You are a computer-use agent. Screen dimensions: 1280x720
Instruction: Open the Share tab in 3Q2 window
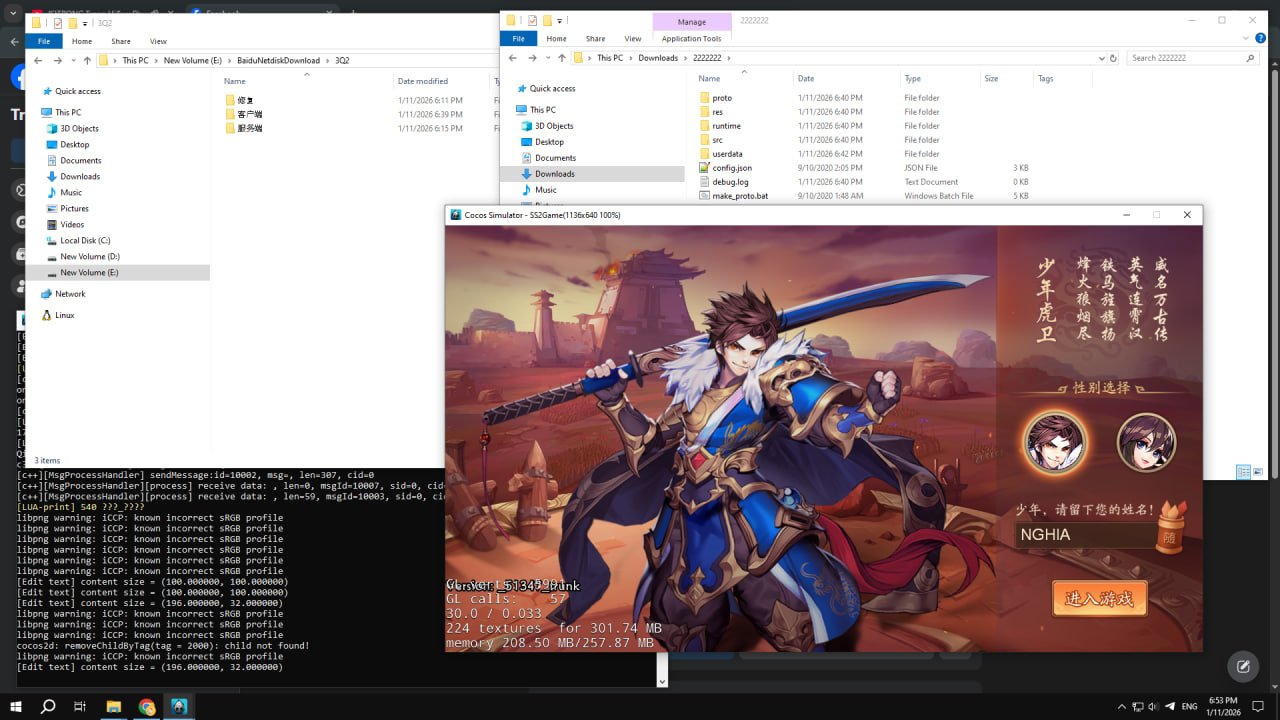pos(121,41)
